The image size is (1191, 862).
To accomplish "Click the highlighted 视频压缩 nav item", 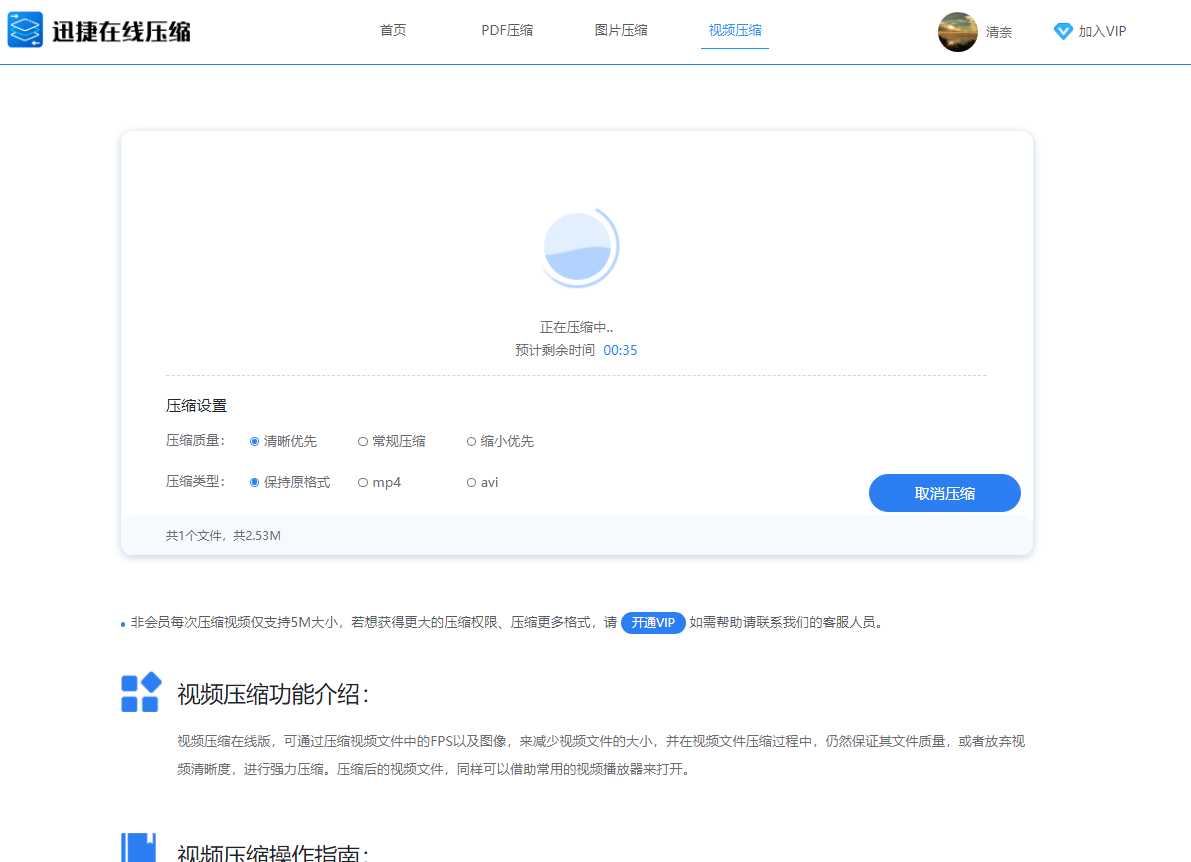I will point(734,31).
